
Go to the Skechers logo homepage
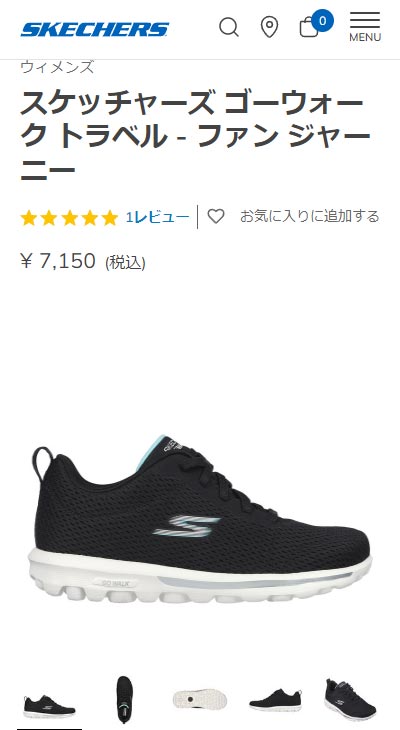95,29
